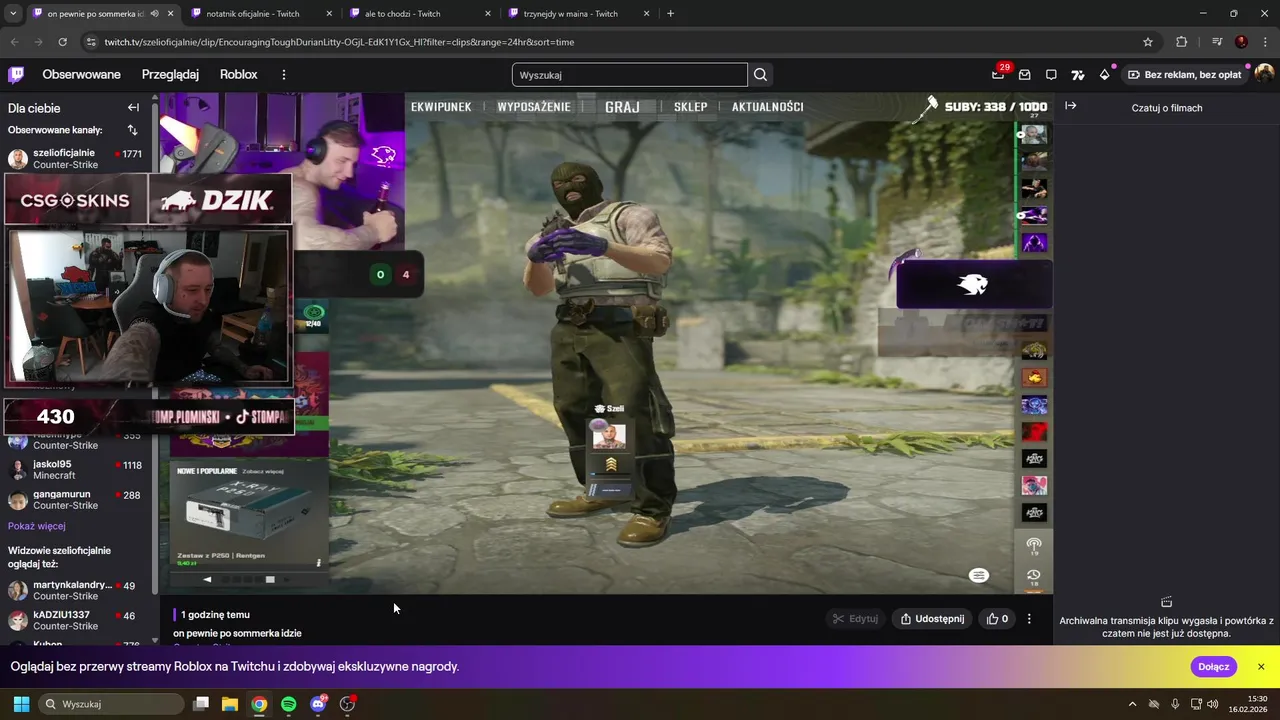Click the Edytuj scissors button
Screen dimensions: 1280x720
(x=856, y=619)
